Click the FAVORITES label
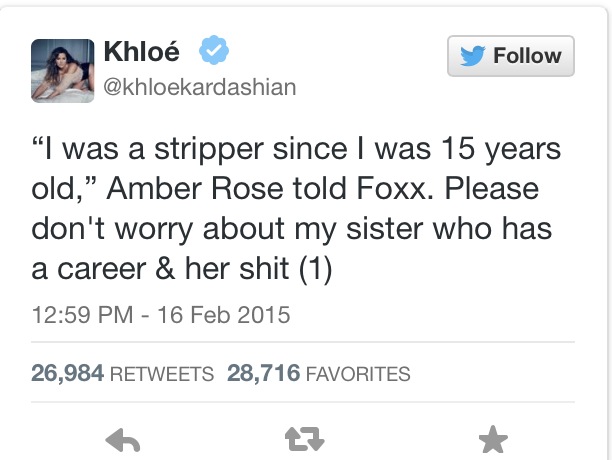Viewport: 612px width, 460px height. click(358, 375)
